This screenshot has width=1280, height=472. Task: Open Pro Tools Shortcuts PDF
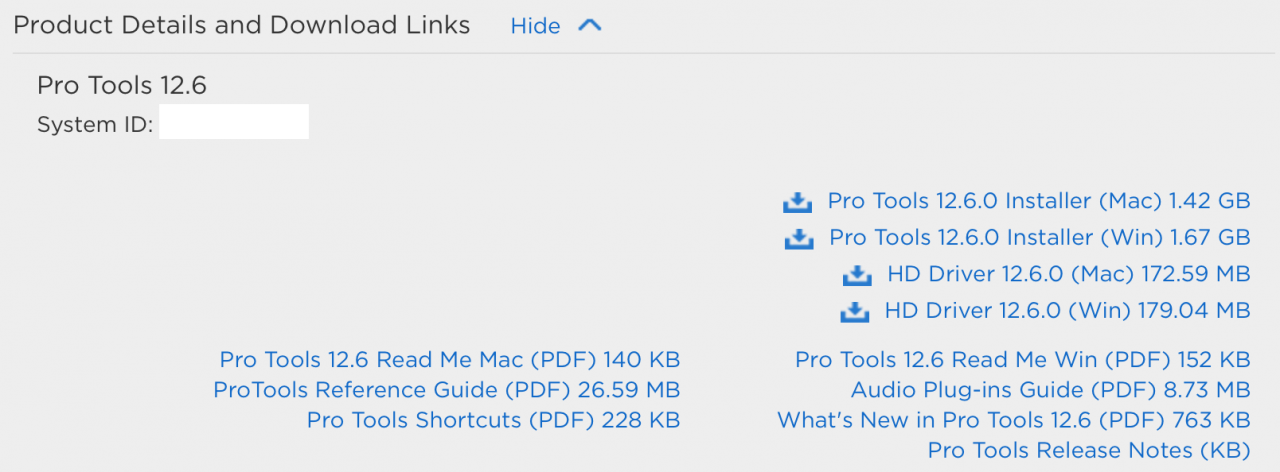click(494, 421)
